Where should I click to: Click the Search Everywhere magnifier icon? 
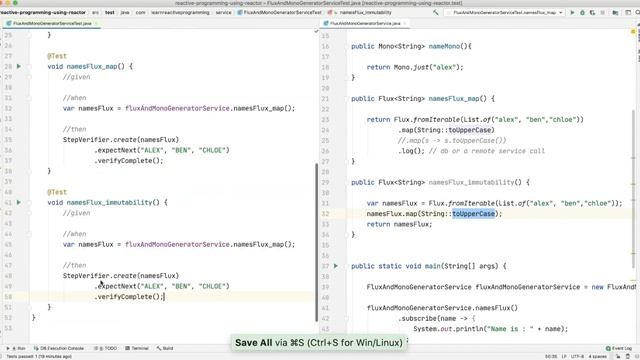[638, 13]
